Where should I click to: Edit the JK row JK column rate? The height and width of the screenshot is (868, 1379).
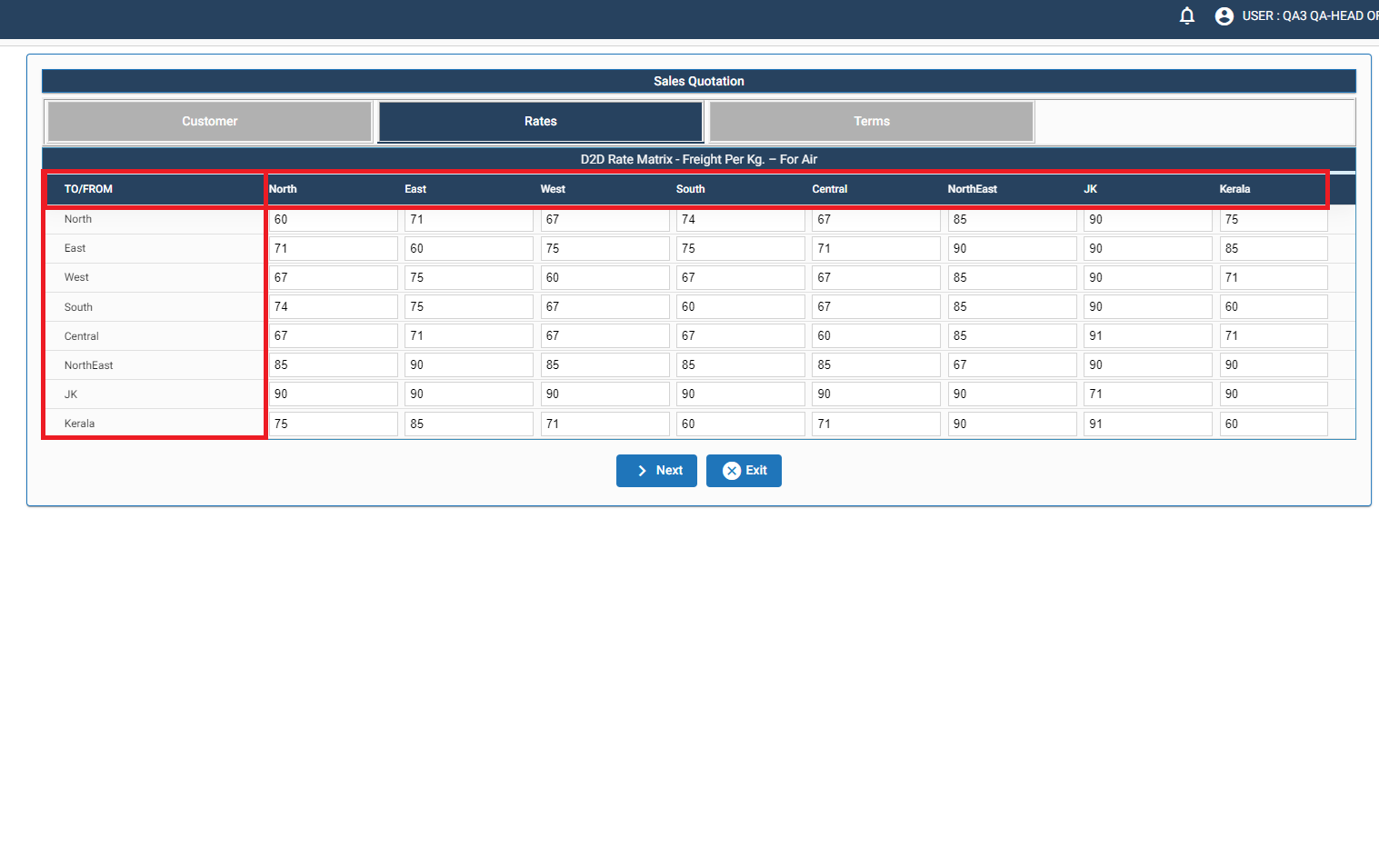pos(1146,394)
